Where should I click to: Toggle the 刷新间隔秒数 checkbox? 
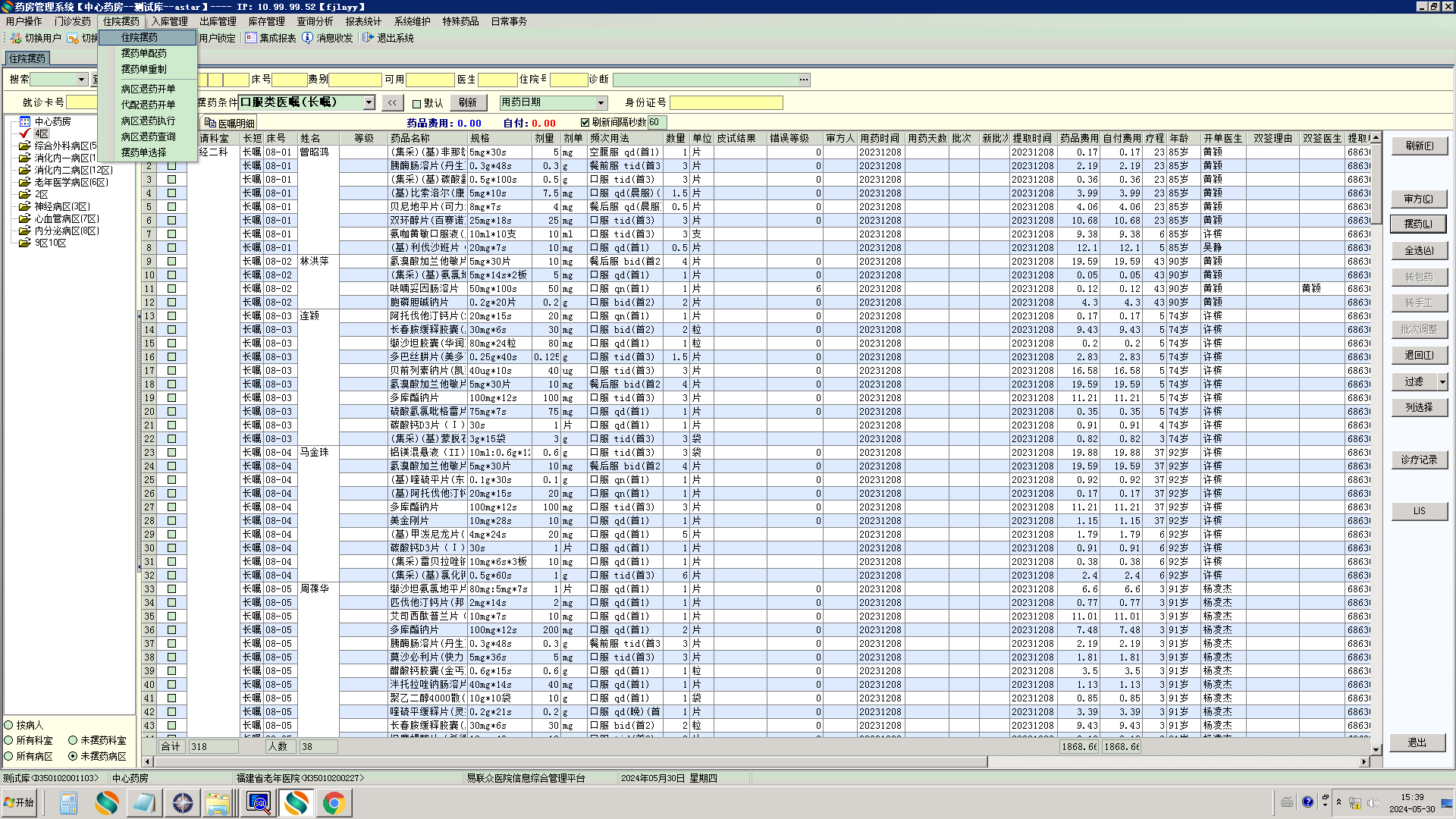[585, 122]
